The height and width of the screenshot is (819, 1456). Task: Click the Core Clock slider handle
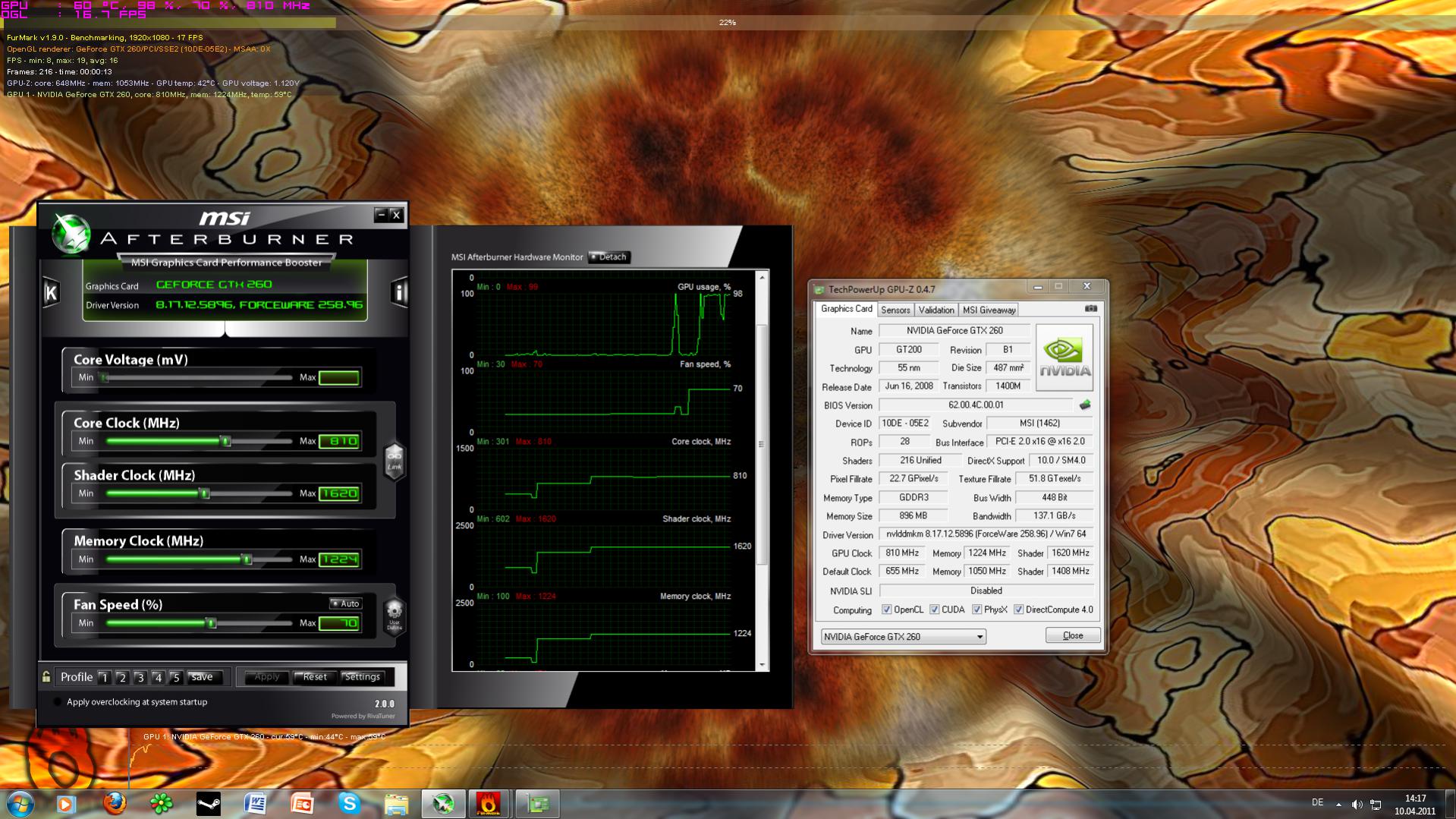[x=225, y=441]
